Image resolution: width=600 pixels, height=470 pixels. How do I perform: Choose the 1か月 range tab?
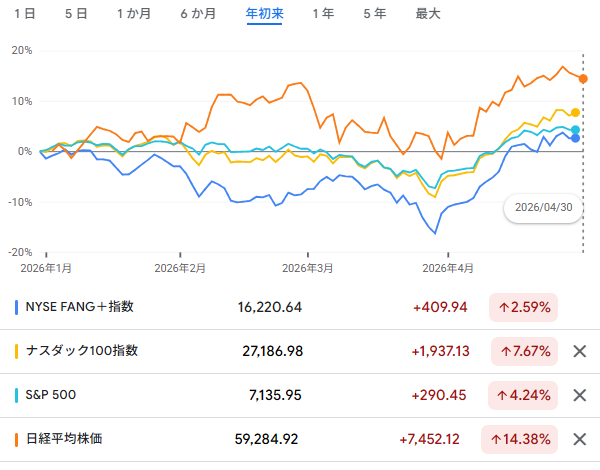(x=134, y=14)
